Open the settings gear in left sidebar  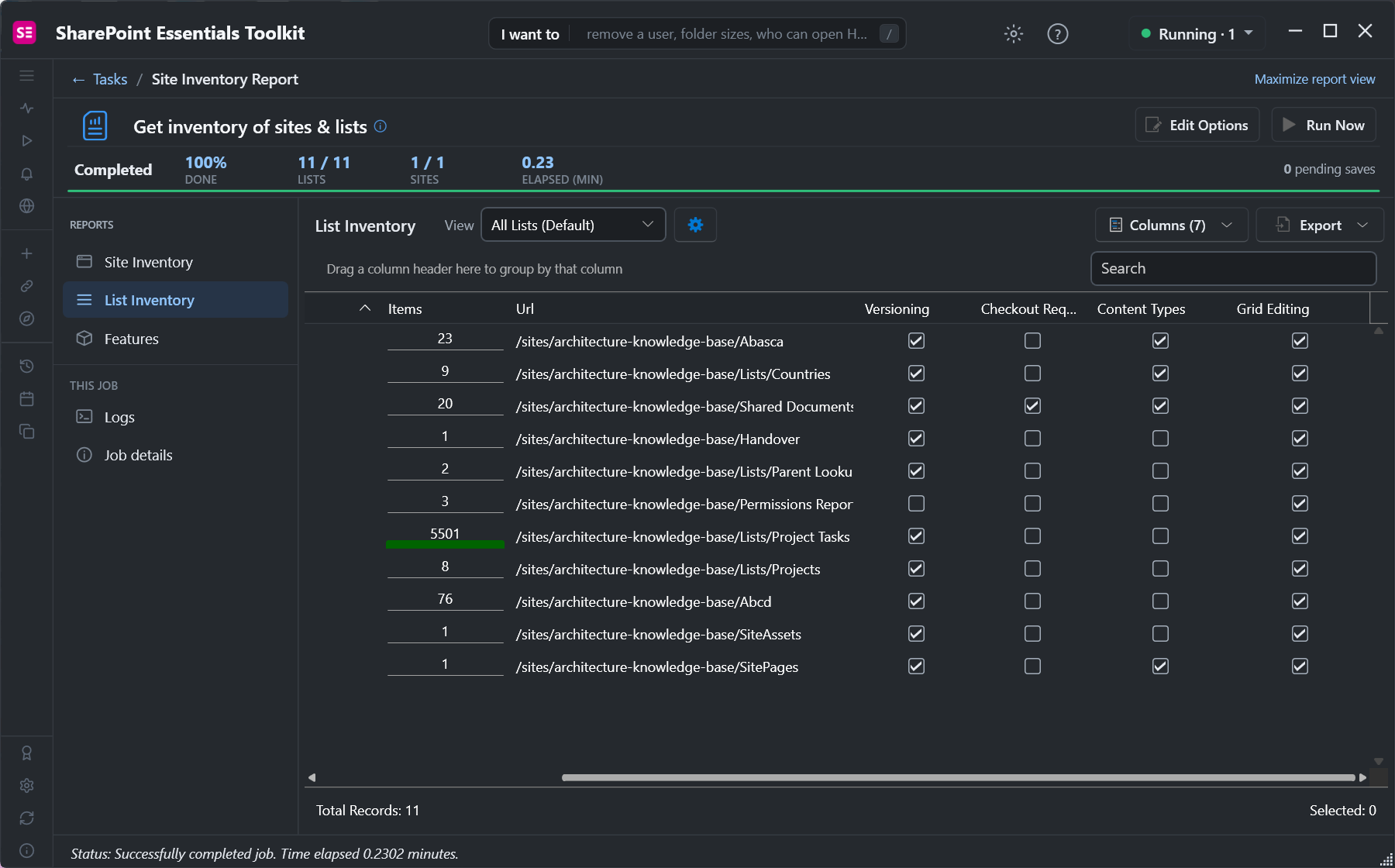[x=26, y=785]
